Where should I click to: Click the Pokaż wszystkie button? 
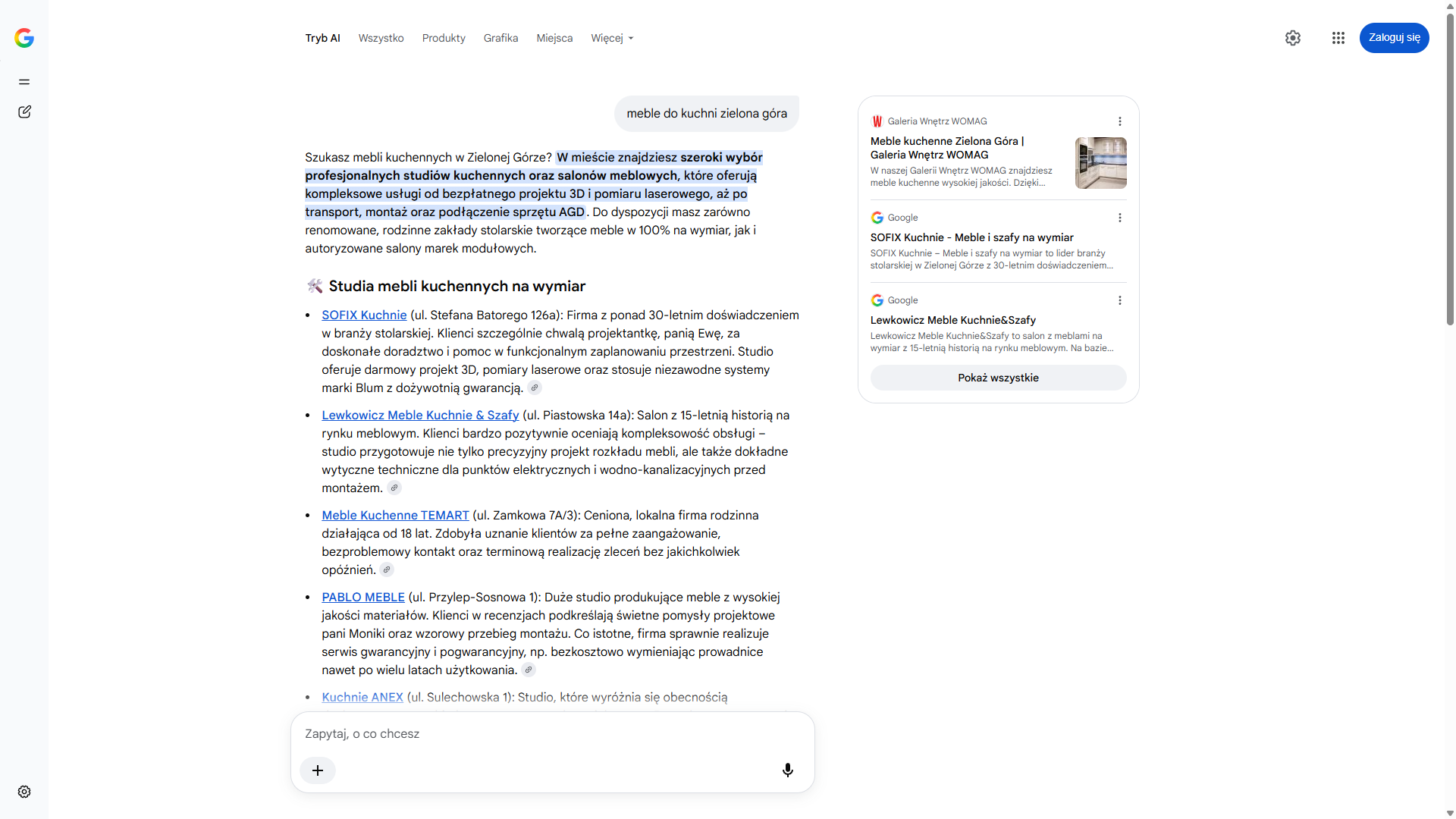(x=998, y=378)
